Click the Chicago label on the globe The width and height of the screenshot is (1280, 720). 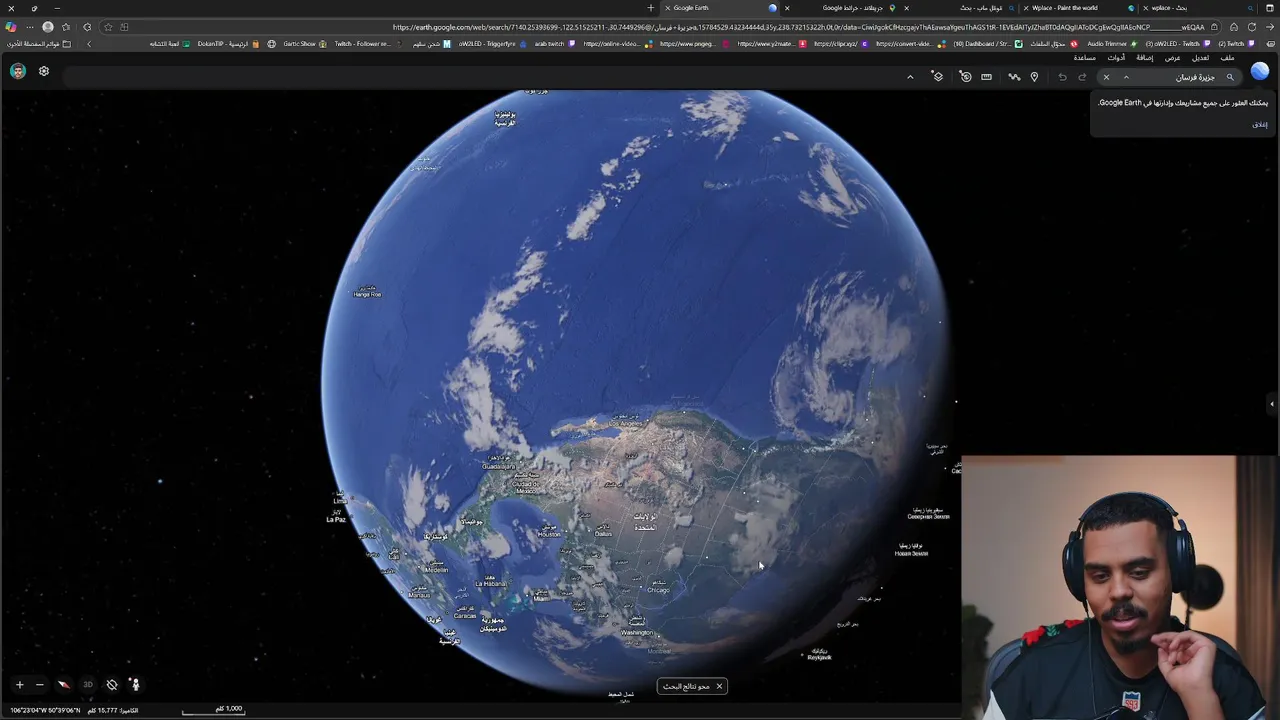[x=658, y=590]
